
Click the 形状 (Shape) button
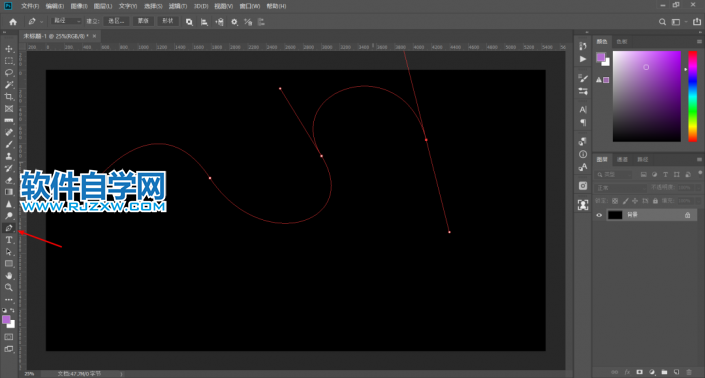click(x=168, y=21)
